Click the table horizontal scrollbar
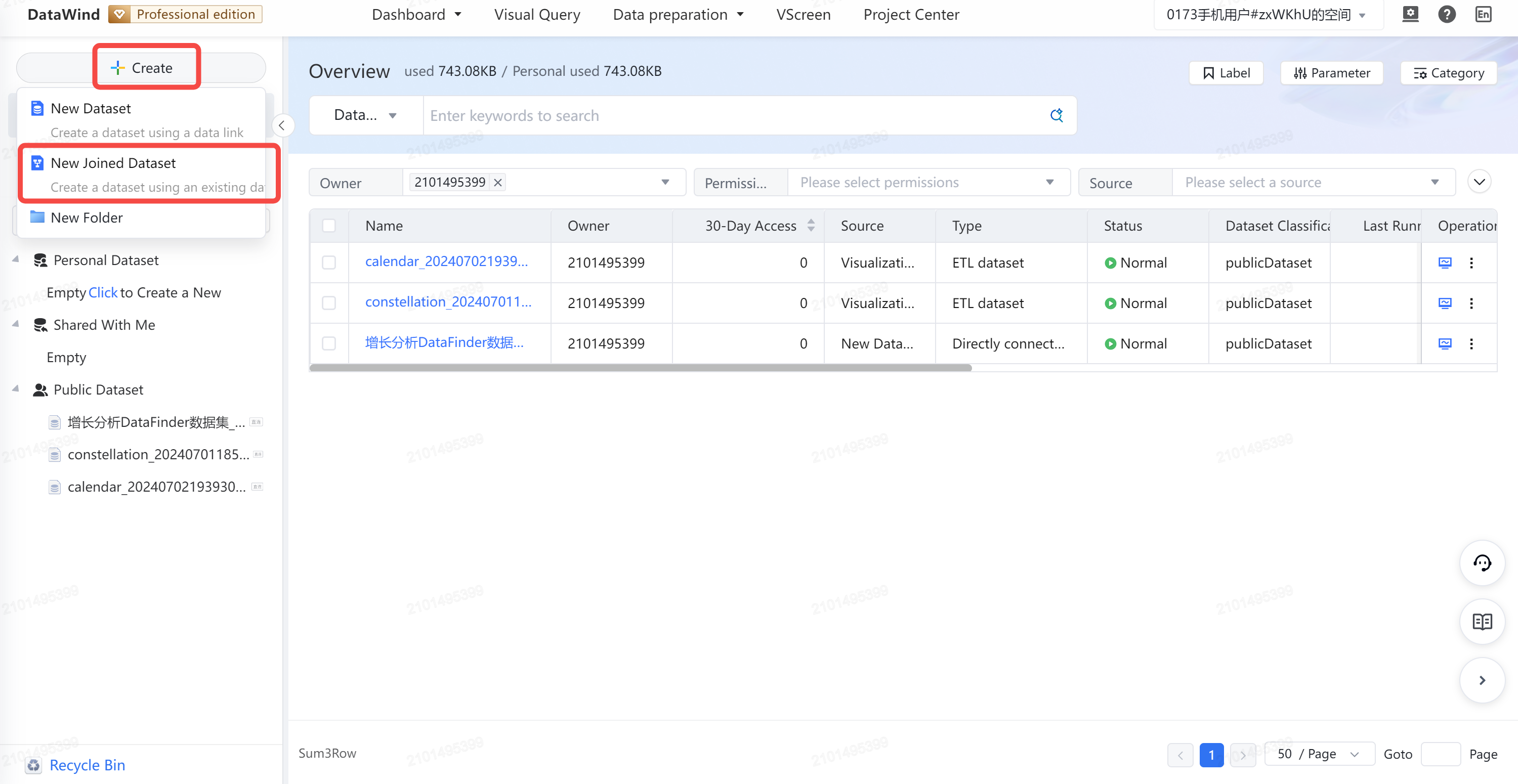Viewport: 1518px width, 784px height. (641, 368)
